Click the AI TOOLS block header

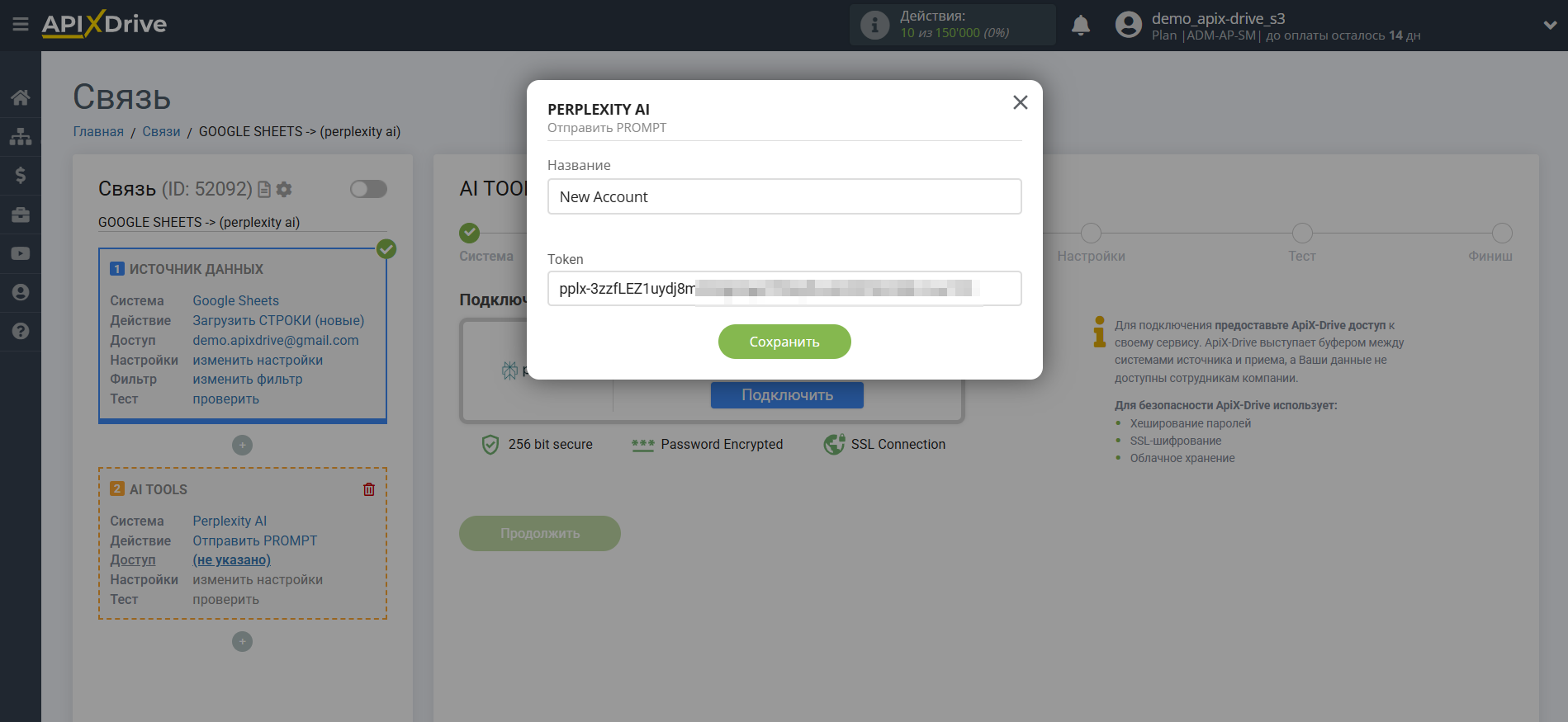click(x=158, y=489)
